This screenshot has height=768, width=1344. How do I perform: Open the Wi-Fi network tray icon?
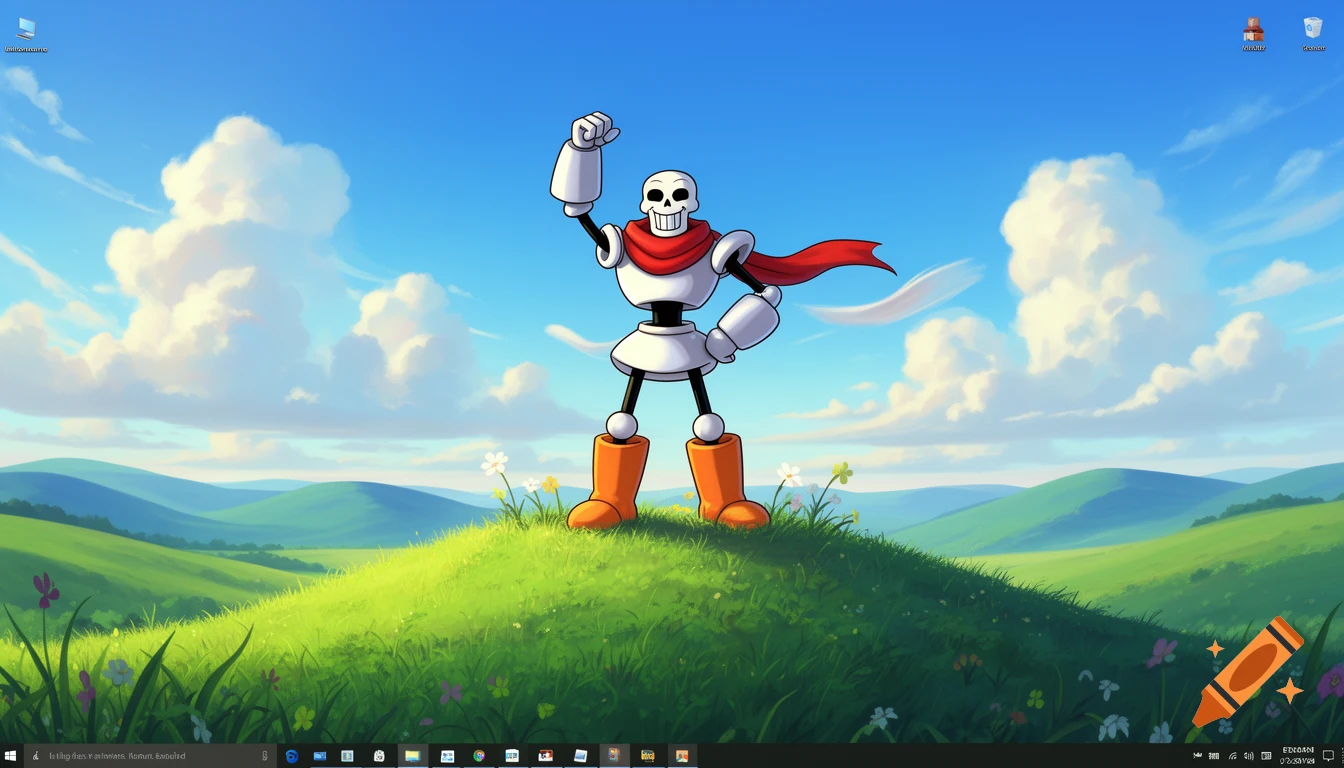tap(1233, 756)
